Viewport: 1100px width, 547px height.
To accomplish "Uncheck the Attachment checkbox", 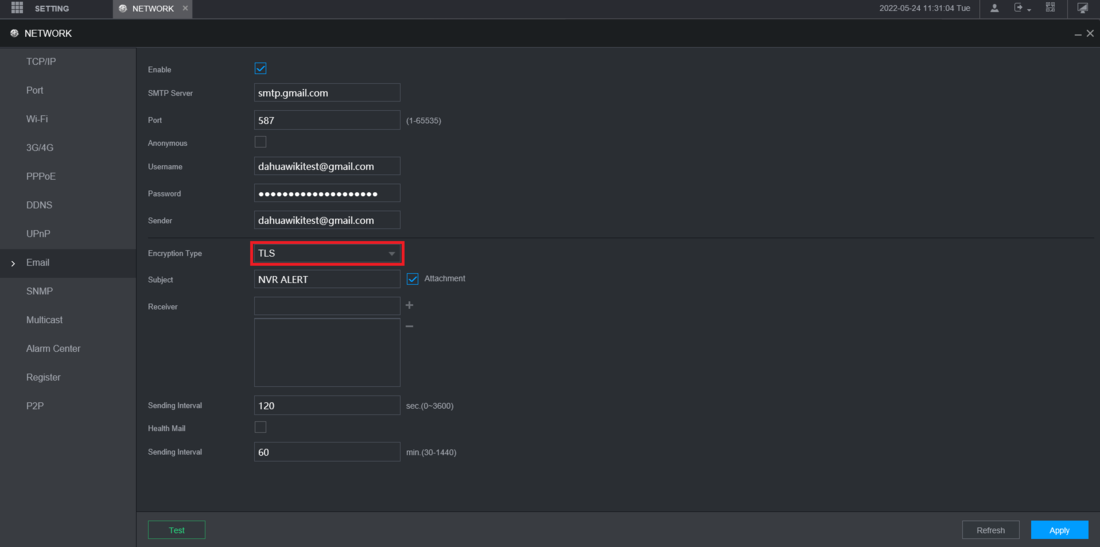I will [412, 279].
